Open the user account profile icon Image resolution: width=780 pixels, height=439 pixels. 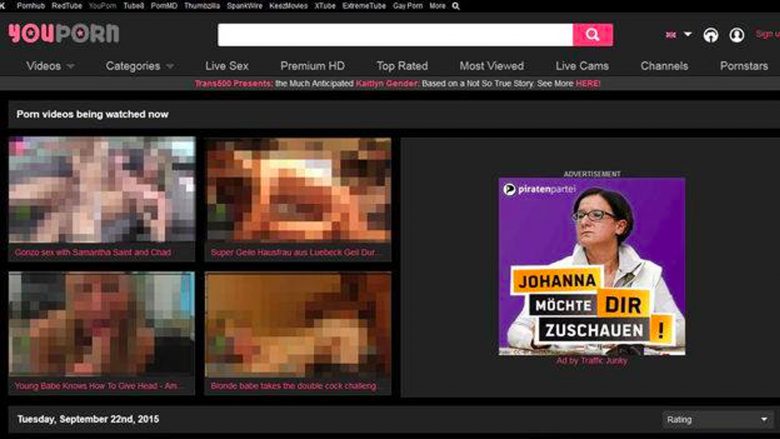pos(737,35)
